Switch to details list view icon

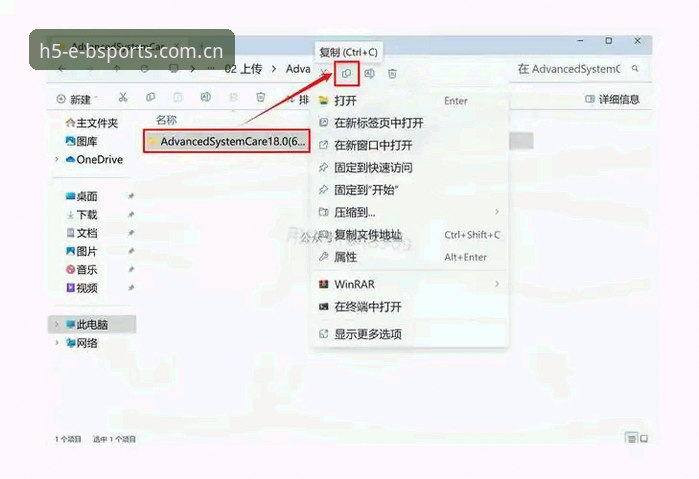click(x=631, y=439)
